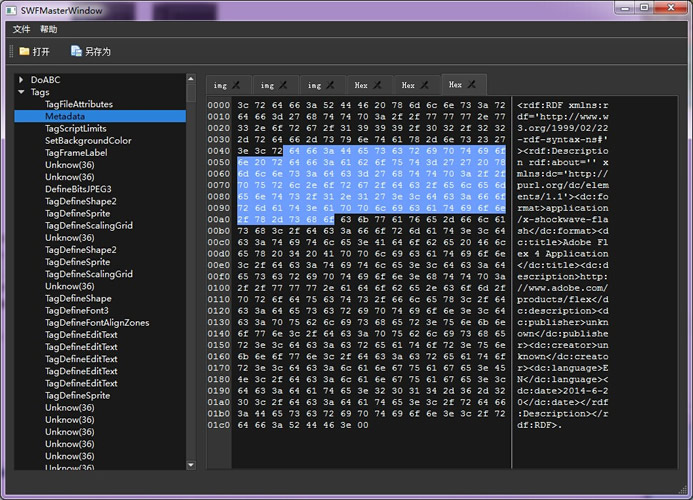Image resolution: width=693 pixels, height=500 pixels.
Task: Click the pin icon on the second img tab
Action: coord(283,85)
